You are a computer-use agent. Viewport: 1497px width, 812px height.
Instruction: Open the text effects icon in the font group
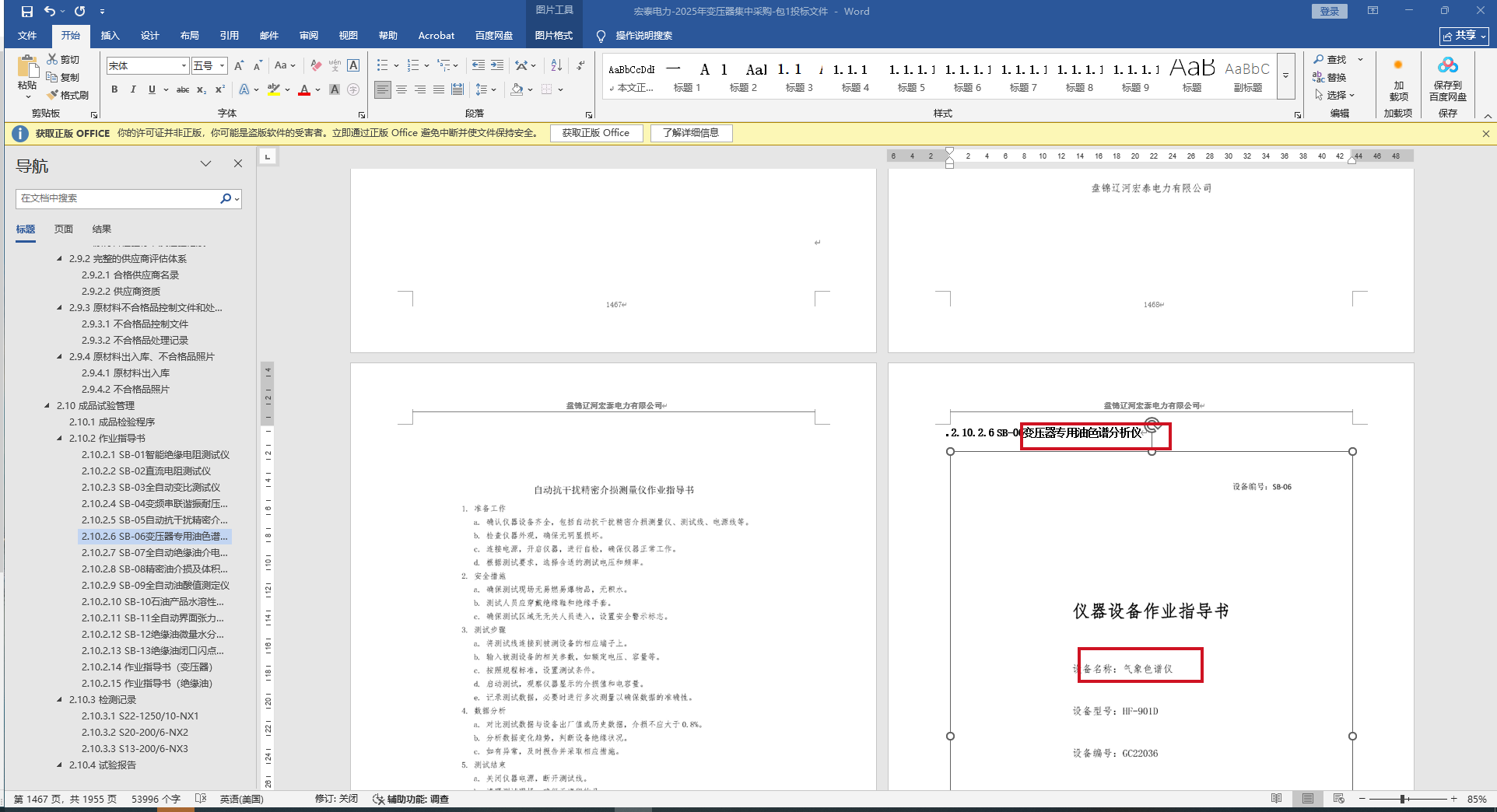pyautogui.click(x=246, y=89)
